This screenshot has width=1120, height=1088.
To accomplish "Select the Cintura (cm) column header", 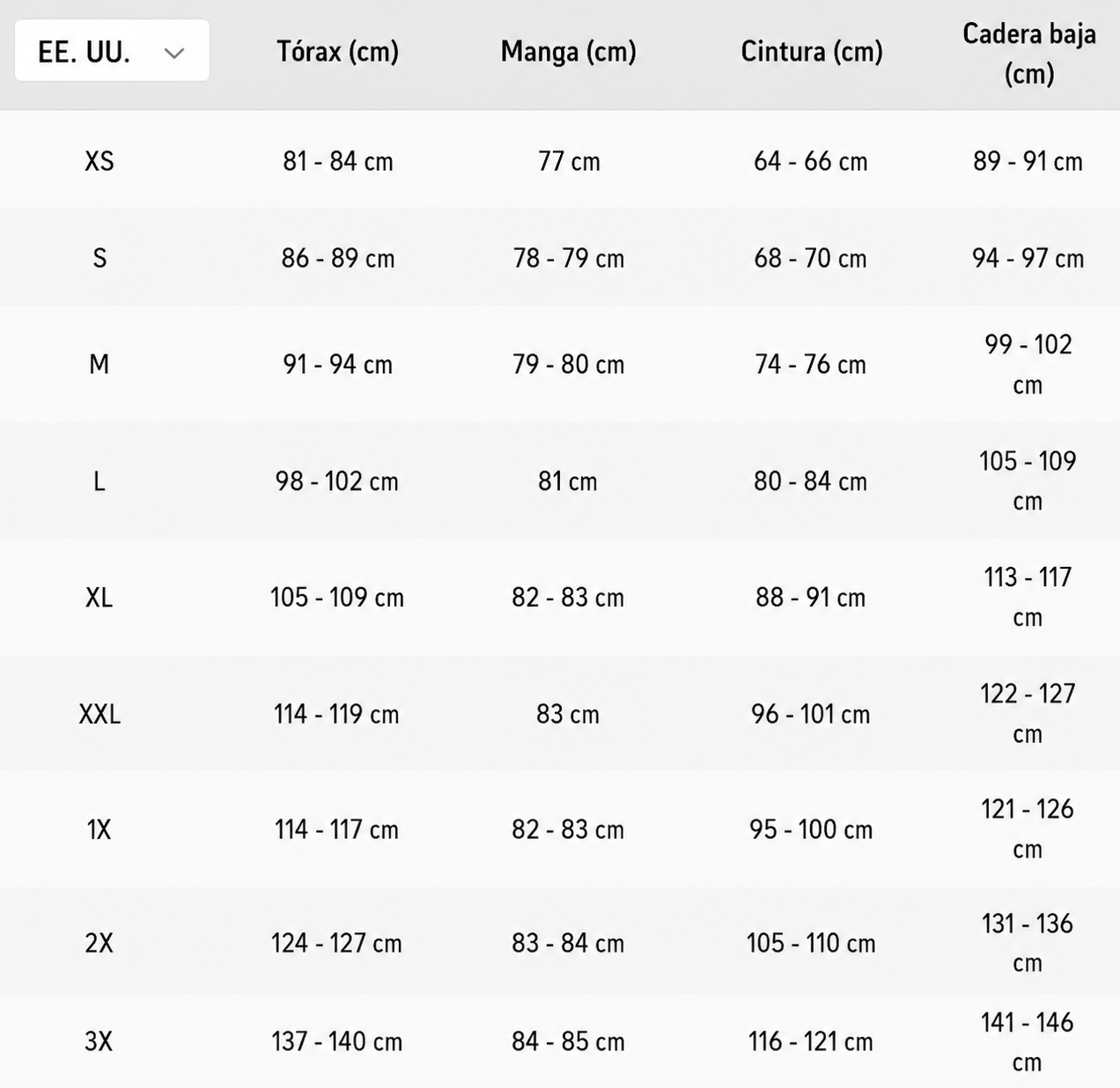I will tap(811, 52).
